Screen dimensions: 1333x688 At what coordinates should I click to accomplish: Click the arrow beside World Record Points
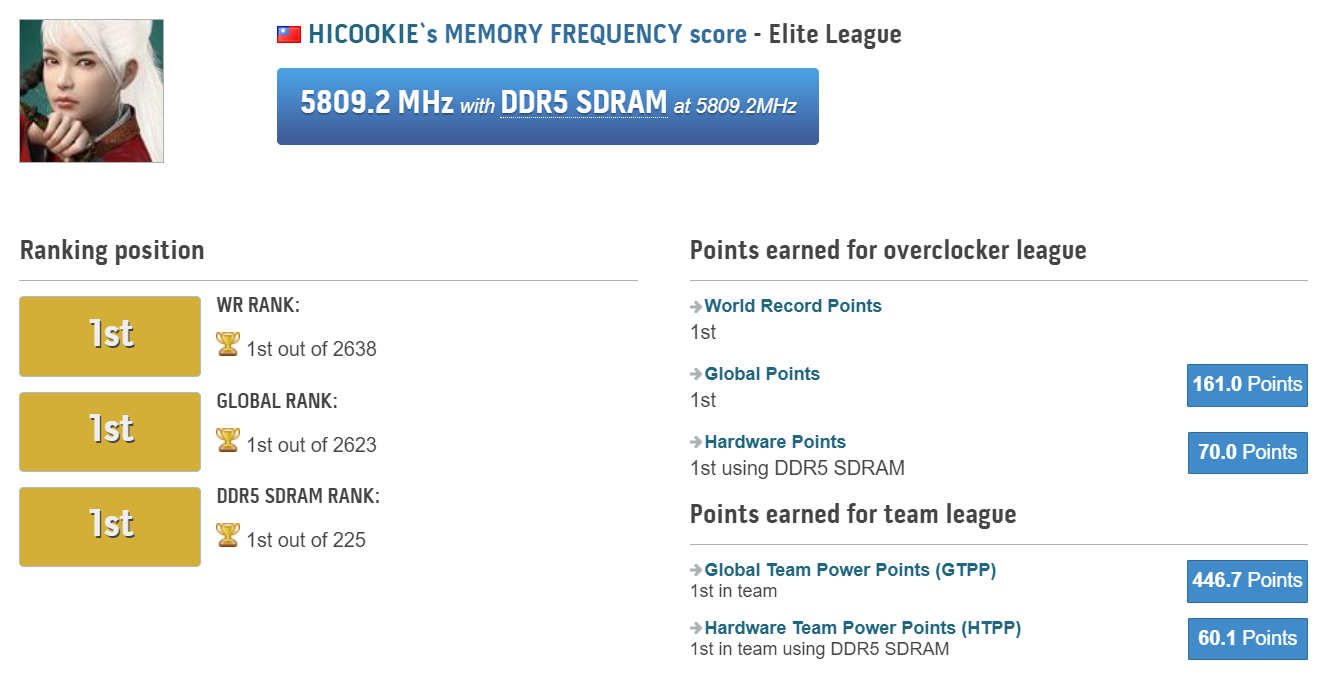696,307
